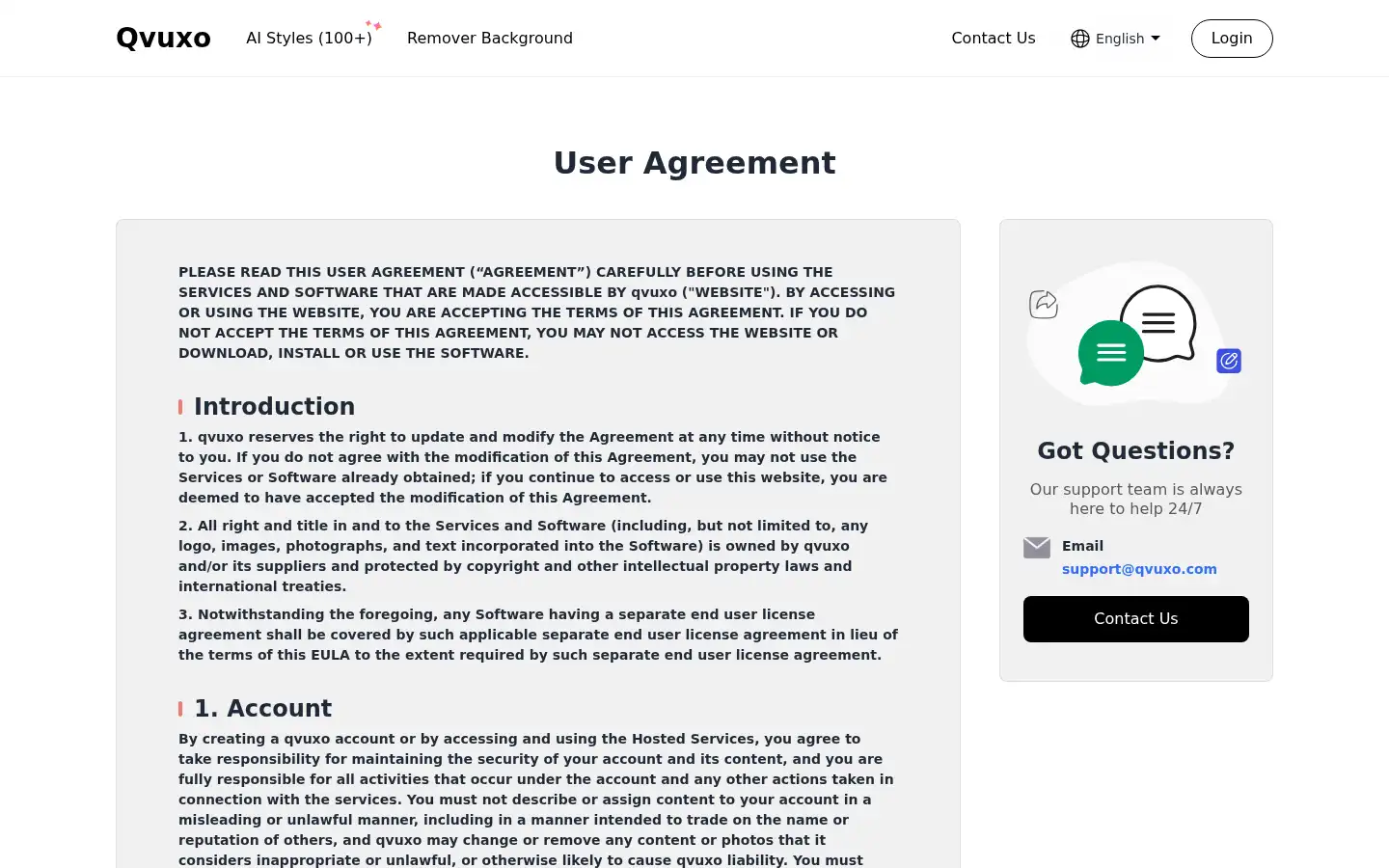1389x868 pixels.
Task: Click the 'Our support team is always here' text
Action: (1136, 499)
